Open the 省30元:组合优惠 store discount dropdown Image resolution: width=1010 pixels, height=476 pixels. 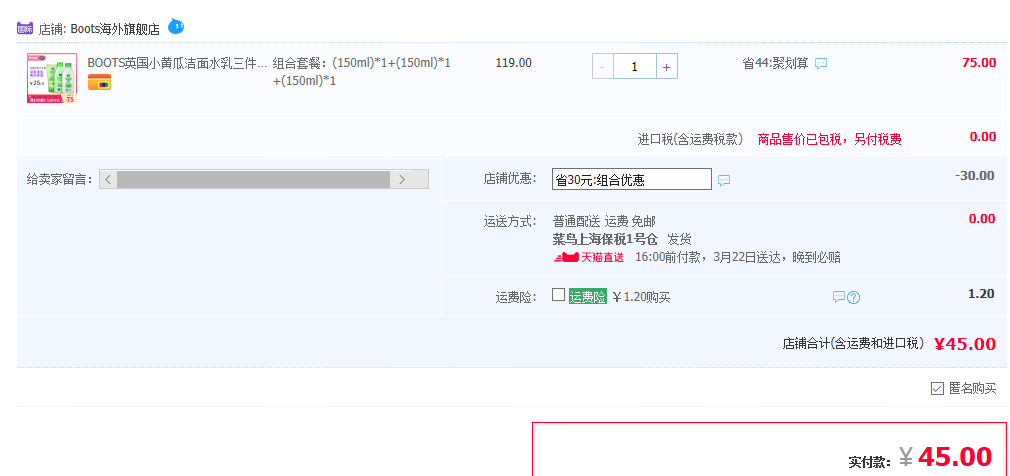coord(631,180)
